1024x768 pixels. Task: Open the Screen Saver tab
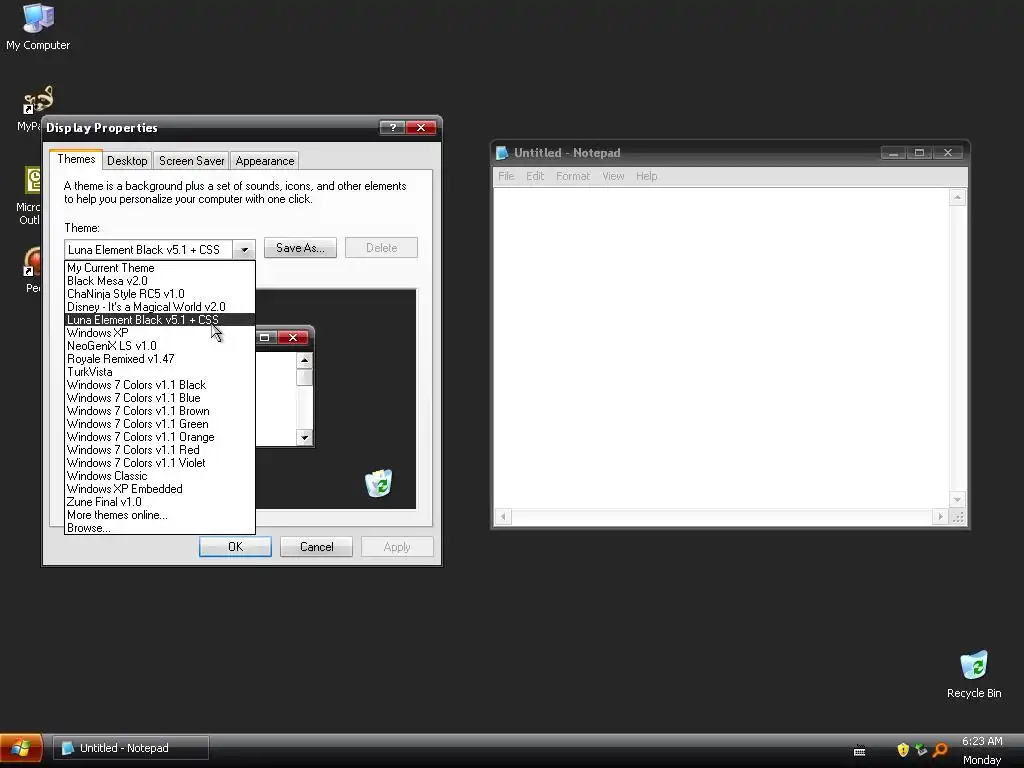[191, 161]
